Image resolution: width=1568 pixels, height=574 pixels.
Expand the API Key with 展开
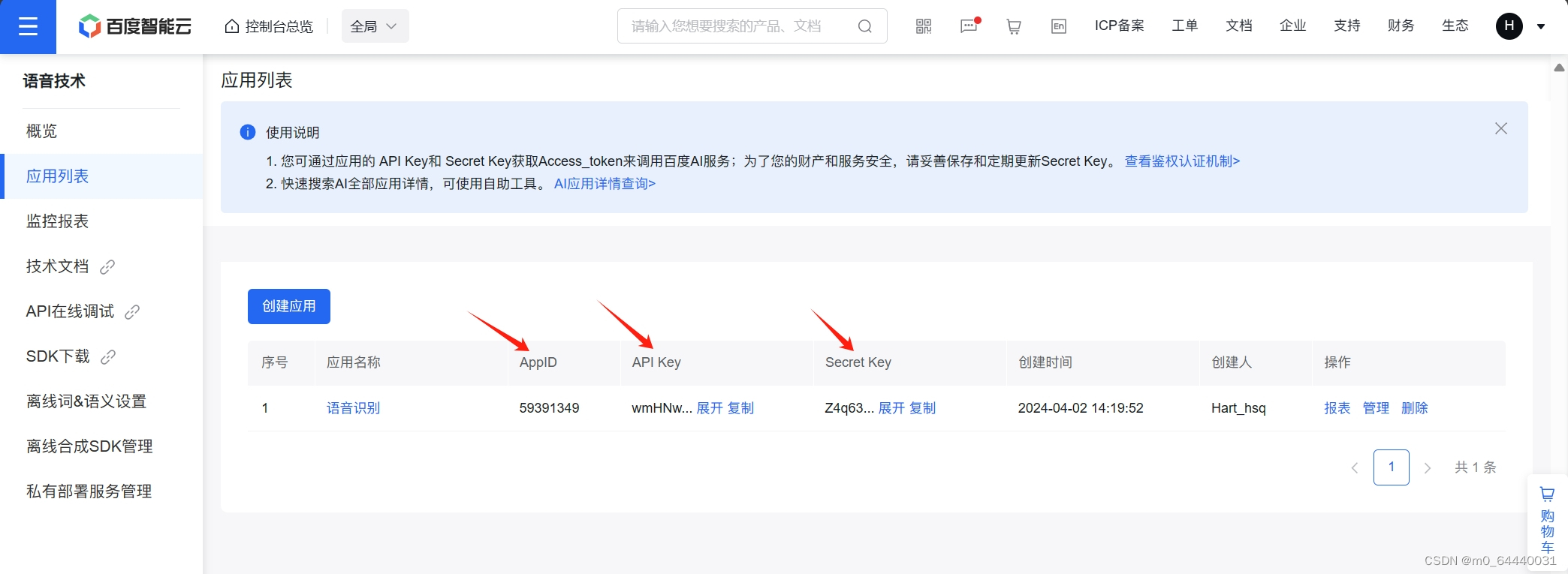click(x=710, y=408)
